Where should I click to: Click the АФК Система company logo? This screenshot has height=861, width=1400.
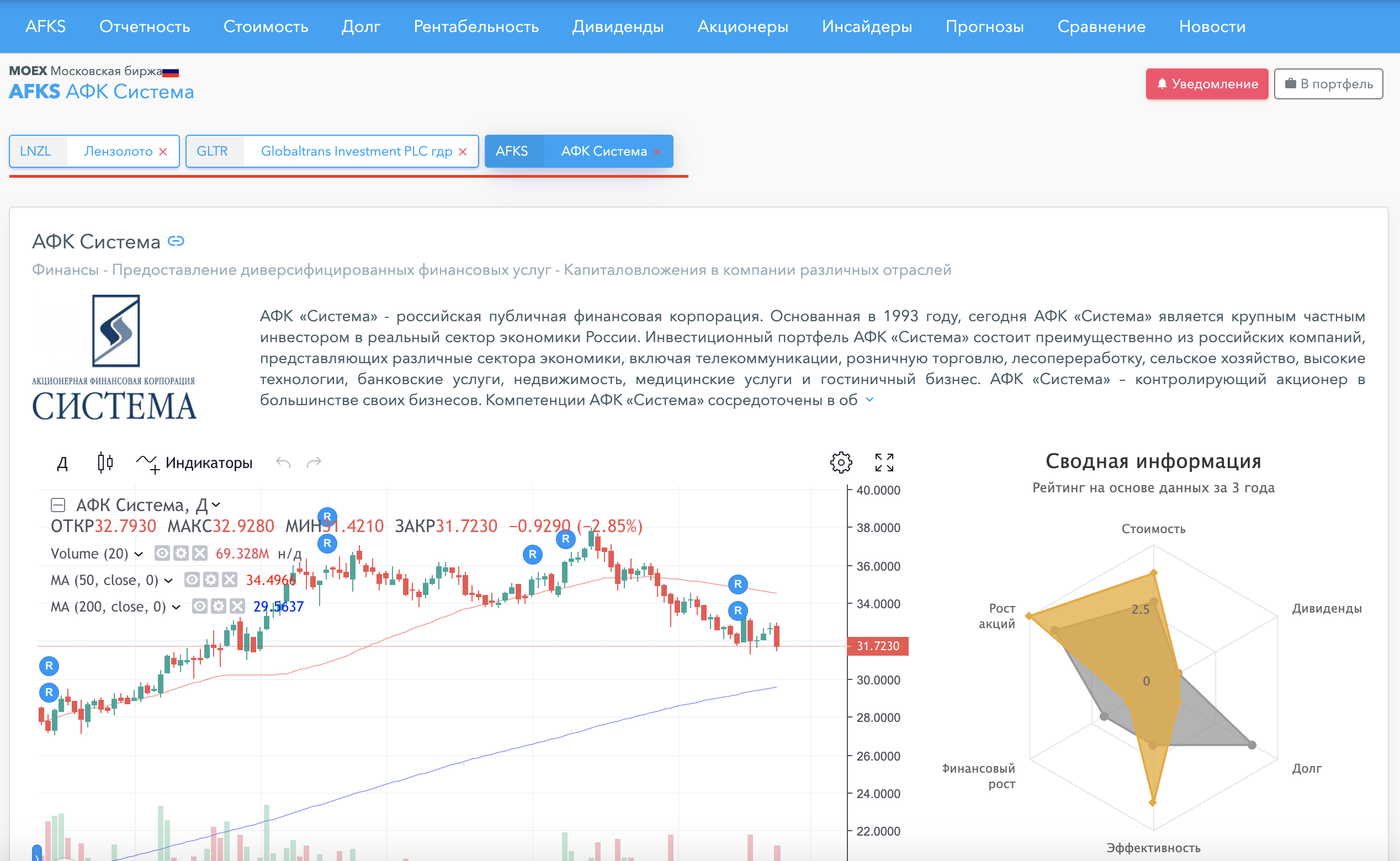coord(114,358)
